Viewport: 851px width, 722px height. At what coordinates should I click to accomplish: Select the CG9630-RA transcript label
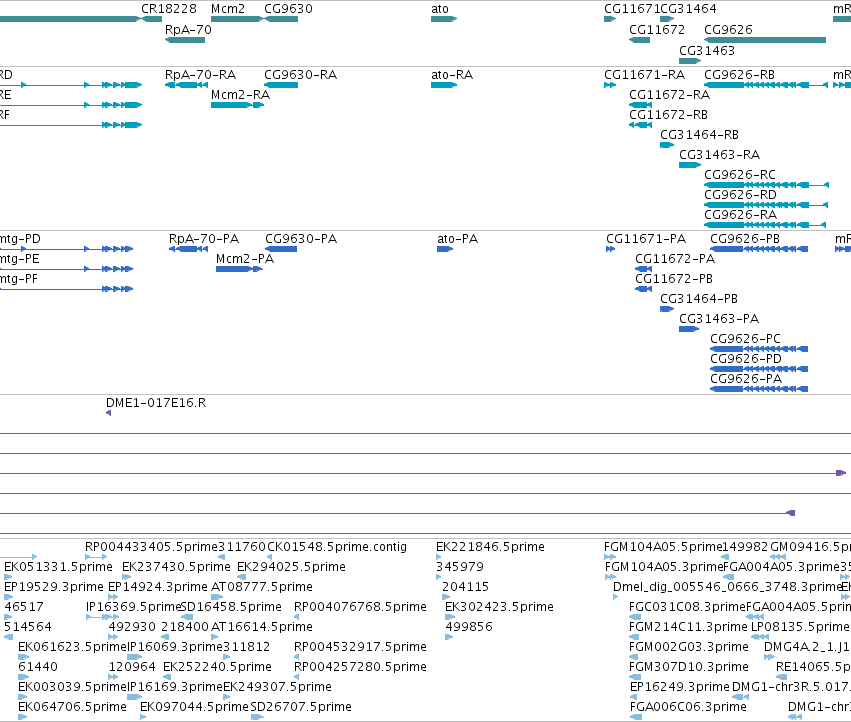tap(300, 75)
